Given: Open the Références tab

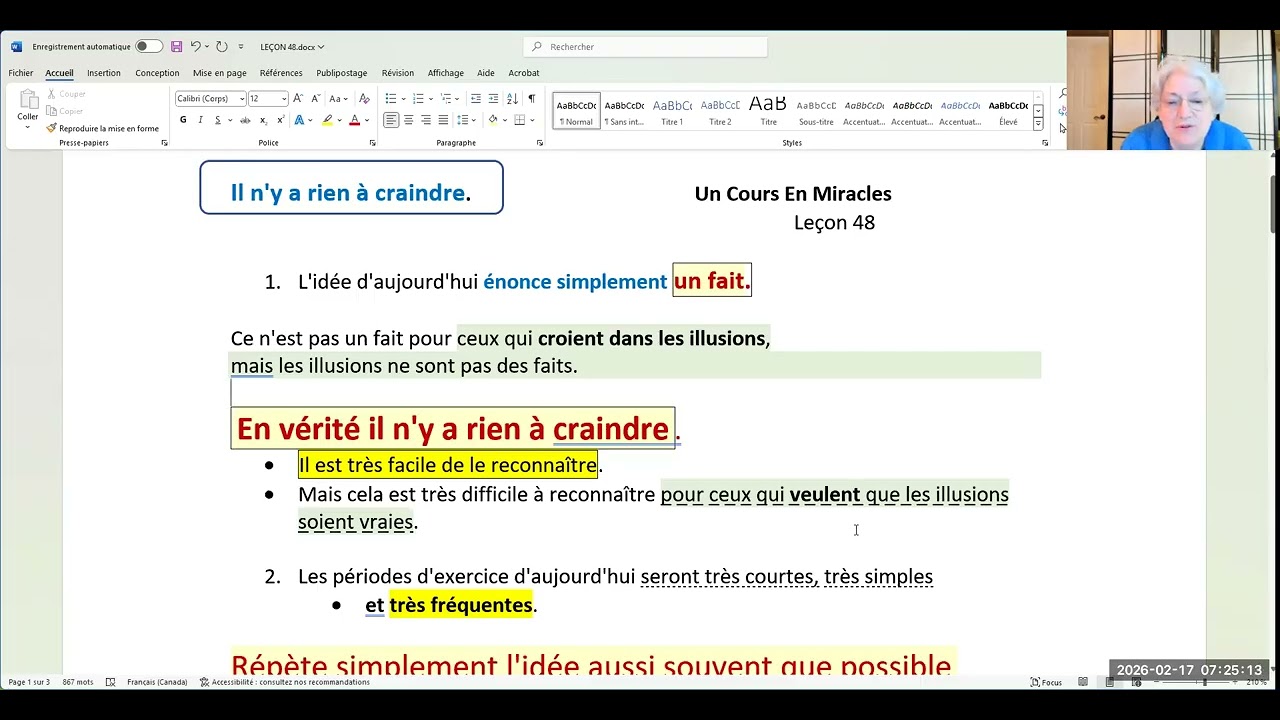Looking at the screenshot, I should click(x=281, y=73).
